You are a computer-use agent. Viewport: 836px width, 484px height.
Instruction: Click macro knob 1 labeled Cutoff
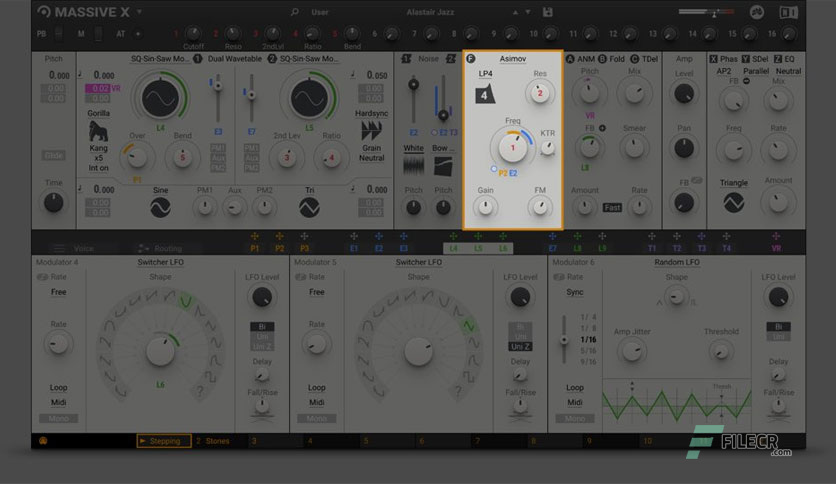(x=194, y=34)
